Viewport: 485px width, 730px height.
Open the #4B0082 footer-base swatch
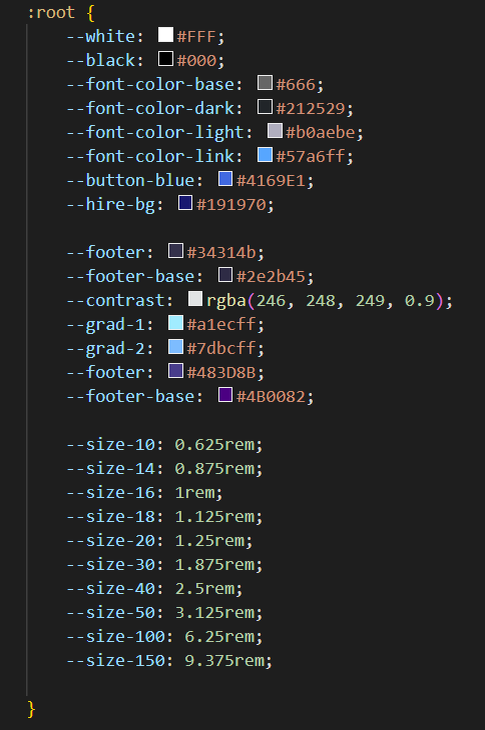tap(225, 394)
